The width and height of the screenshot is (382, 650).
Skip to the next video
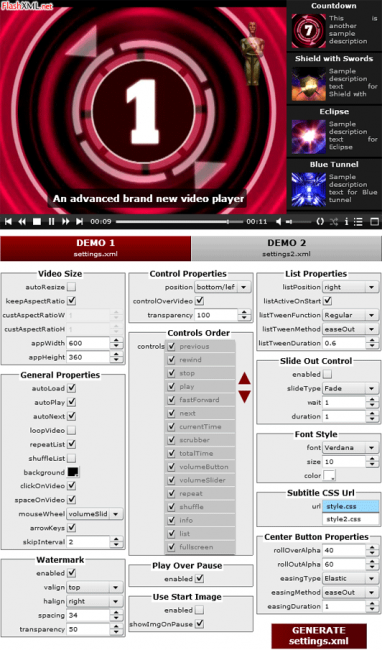(x=79, y=222)
